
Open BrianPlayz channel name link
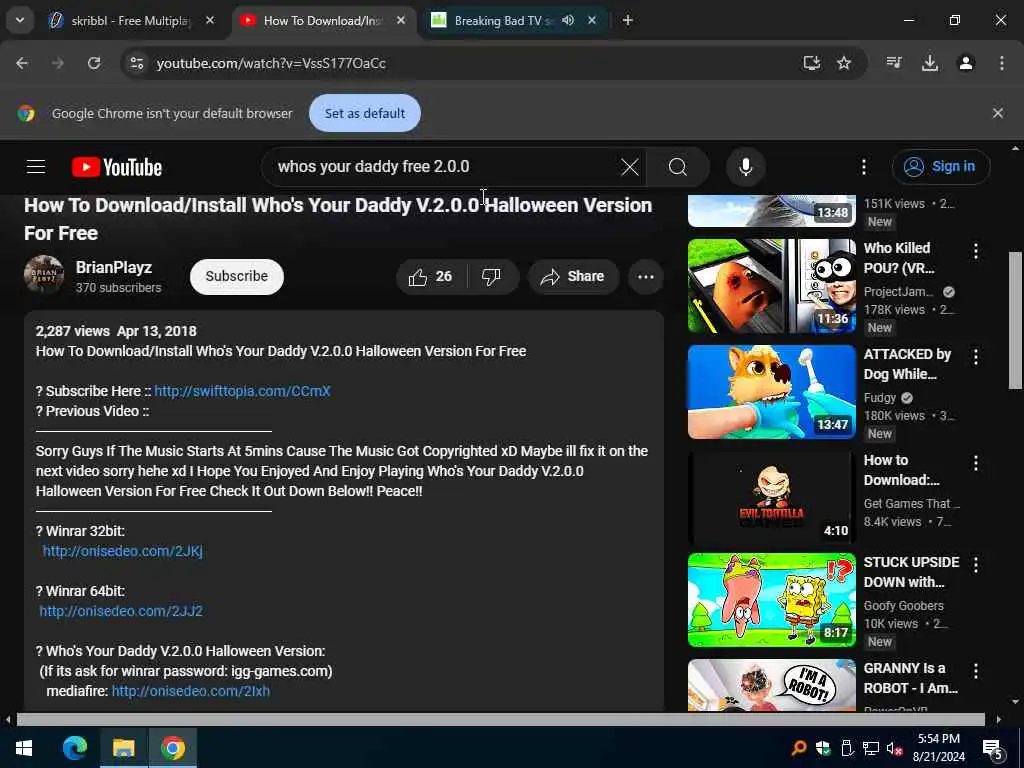[x=114, y=267]
